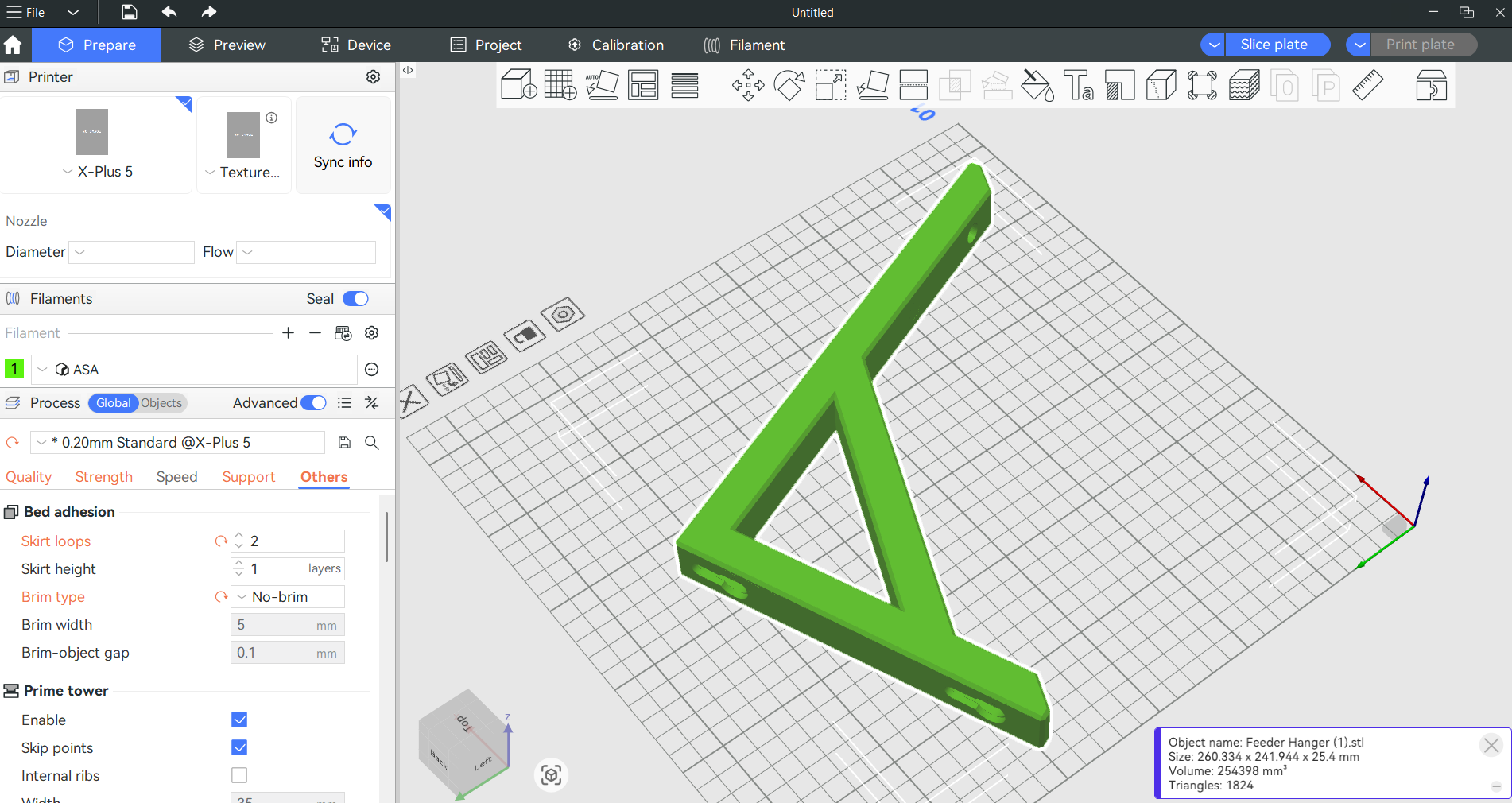1512x803 pixels.
Task: Expand the Print plate dropdown arrow
Action: 1359,45
